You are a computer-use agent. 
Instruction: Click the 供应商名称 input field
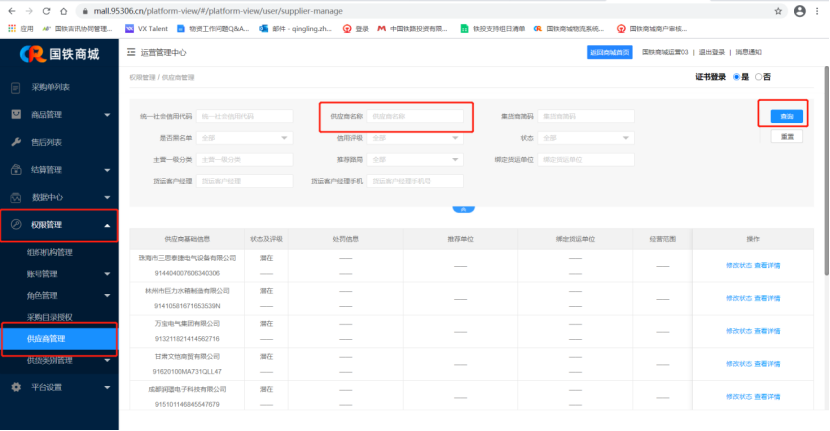[x=415, y=116]
